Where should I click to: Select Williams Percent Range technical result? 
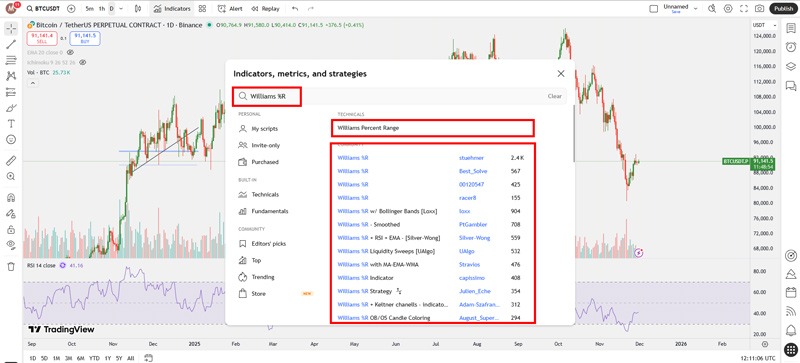point(433,128)
